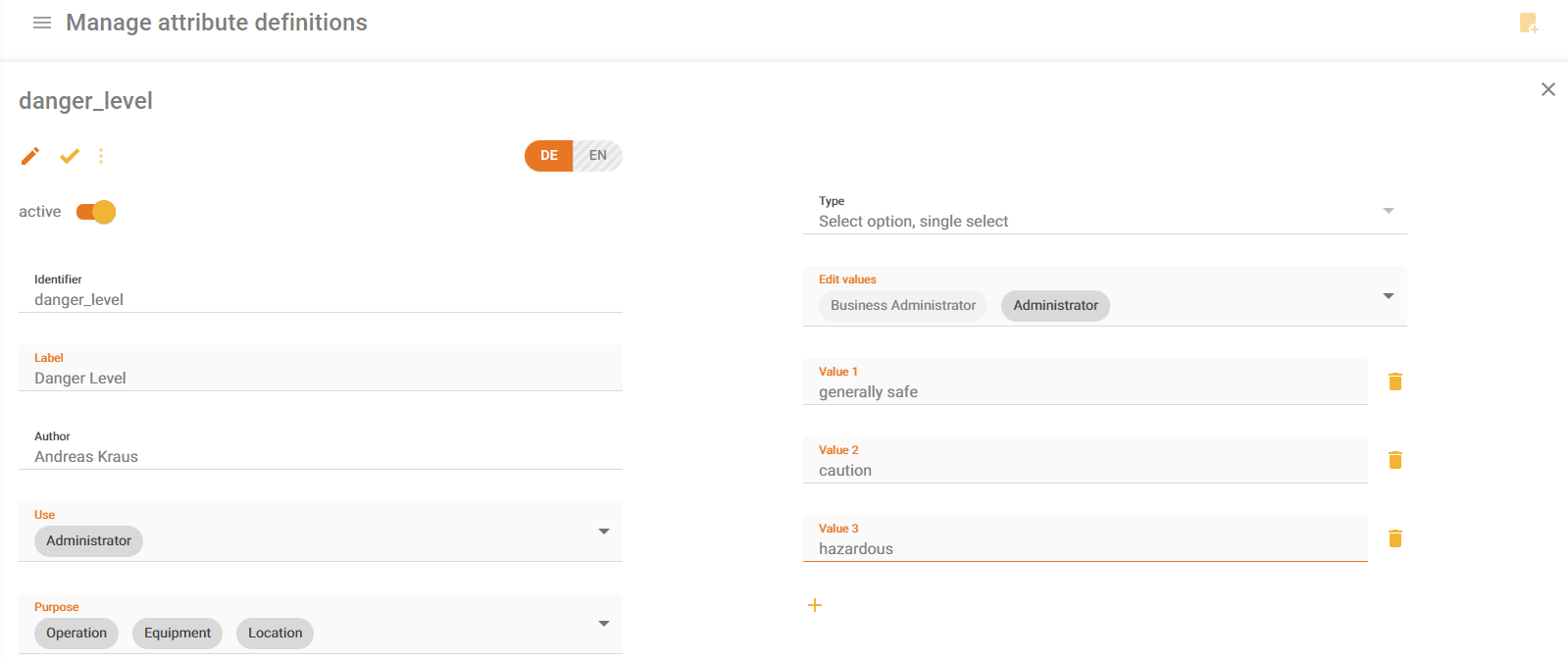Add a new value with plus icon
1568x661 pixels.
(x=815, y=605)
